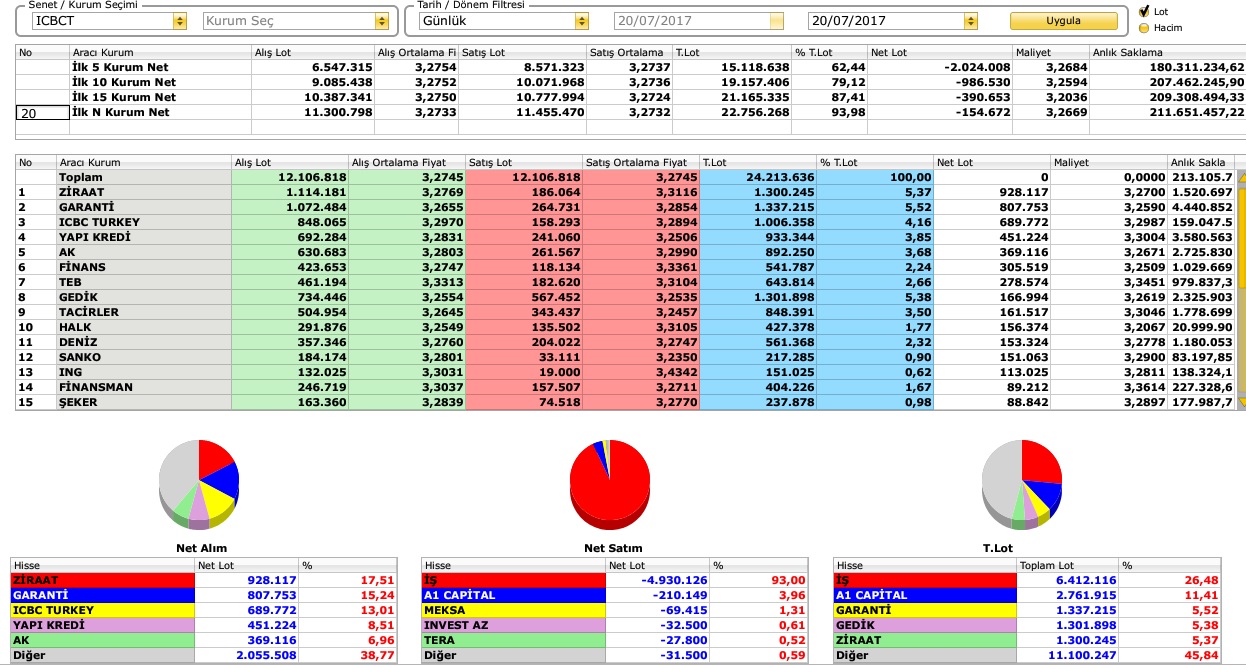Click Anlık Saklama header in summary table

coord(1167,52)
